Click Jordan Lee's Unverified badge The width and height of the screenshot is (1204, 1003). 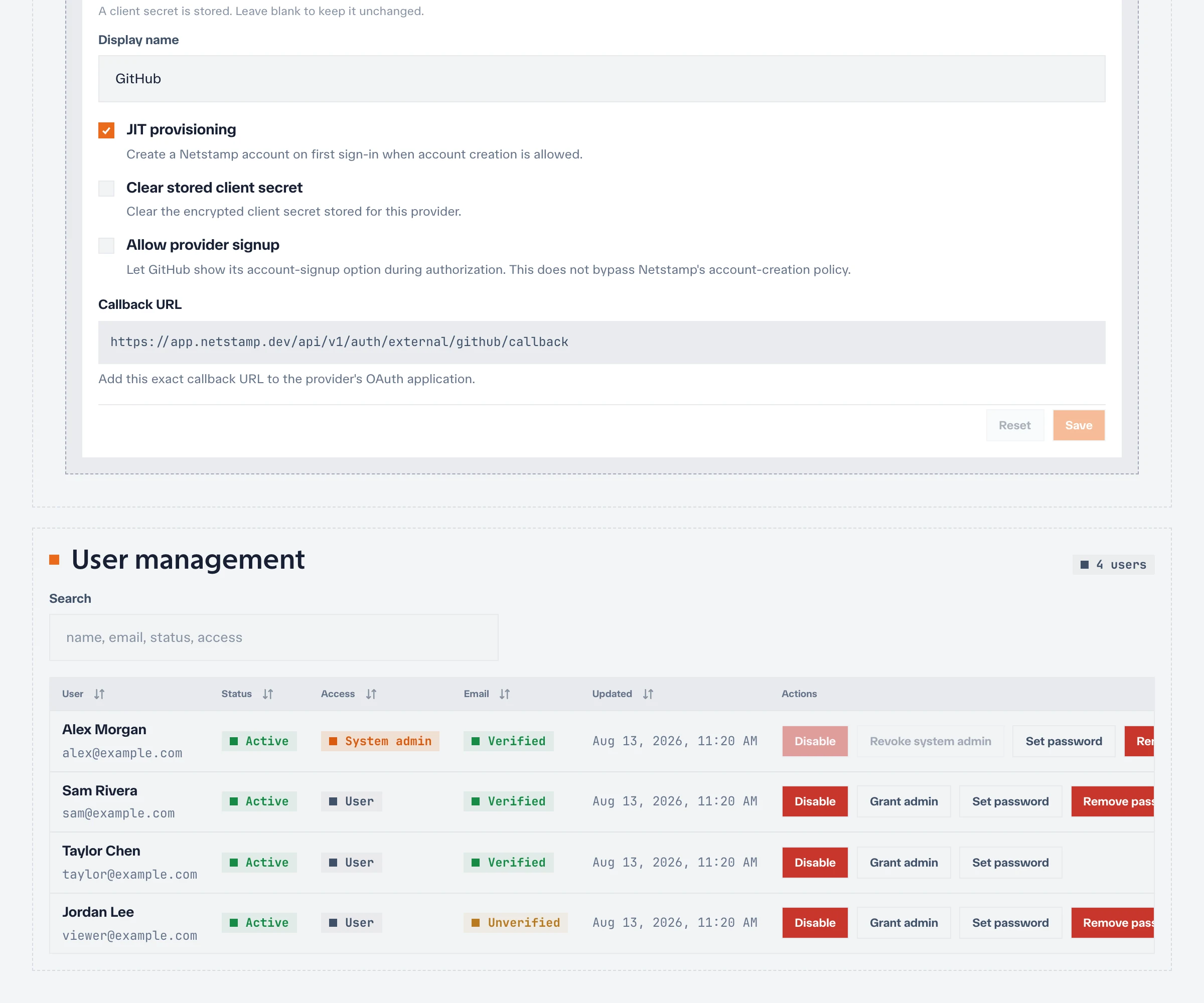tap(515, 923)
